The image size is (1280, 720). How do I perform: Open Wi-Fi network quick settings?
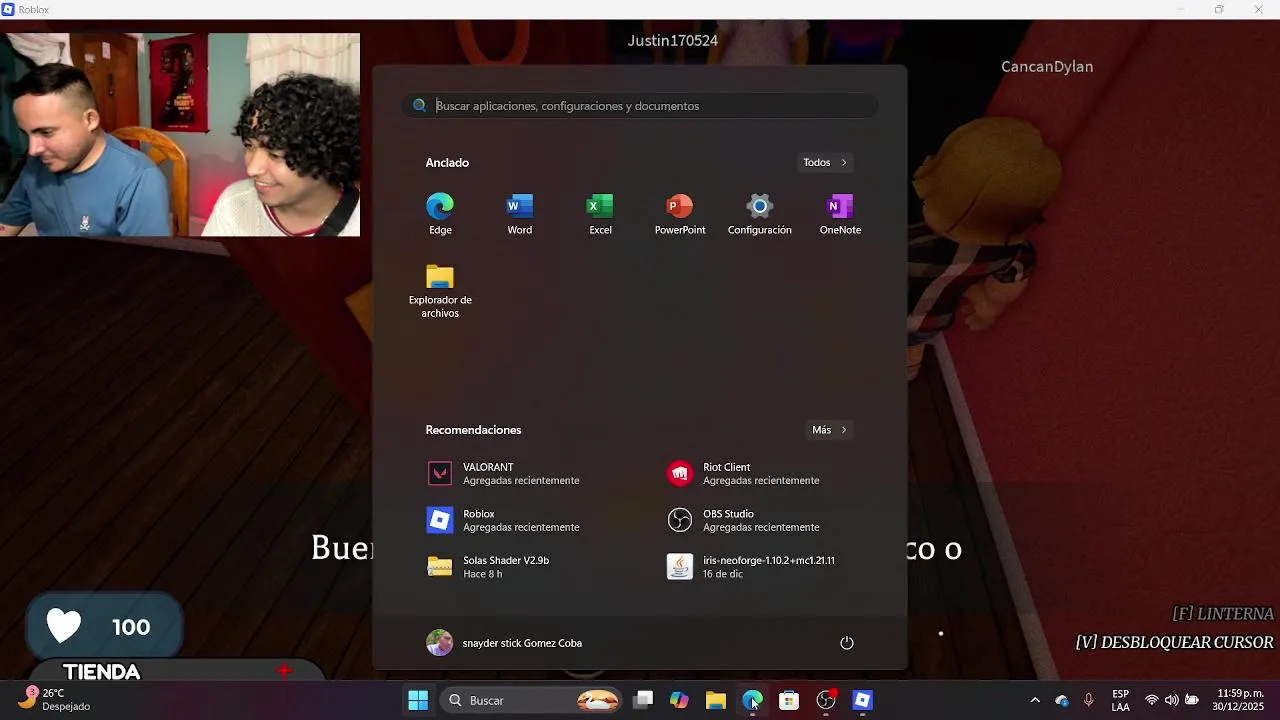1152,700
